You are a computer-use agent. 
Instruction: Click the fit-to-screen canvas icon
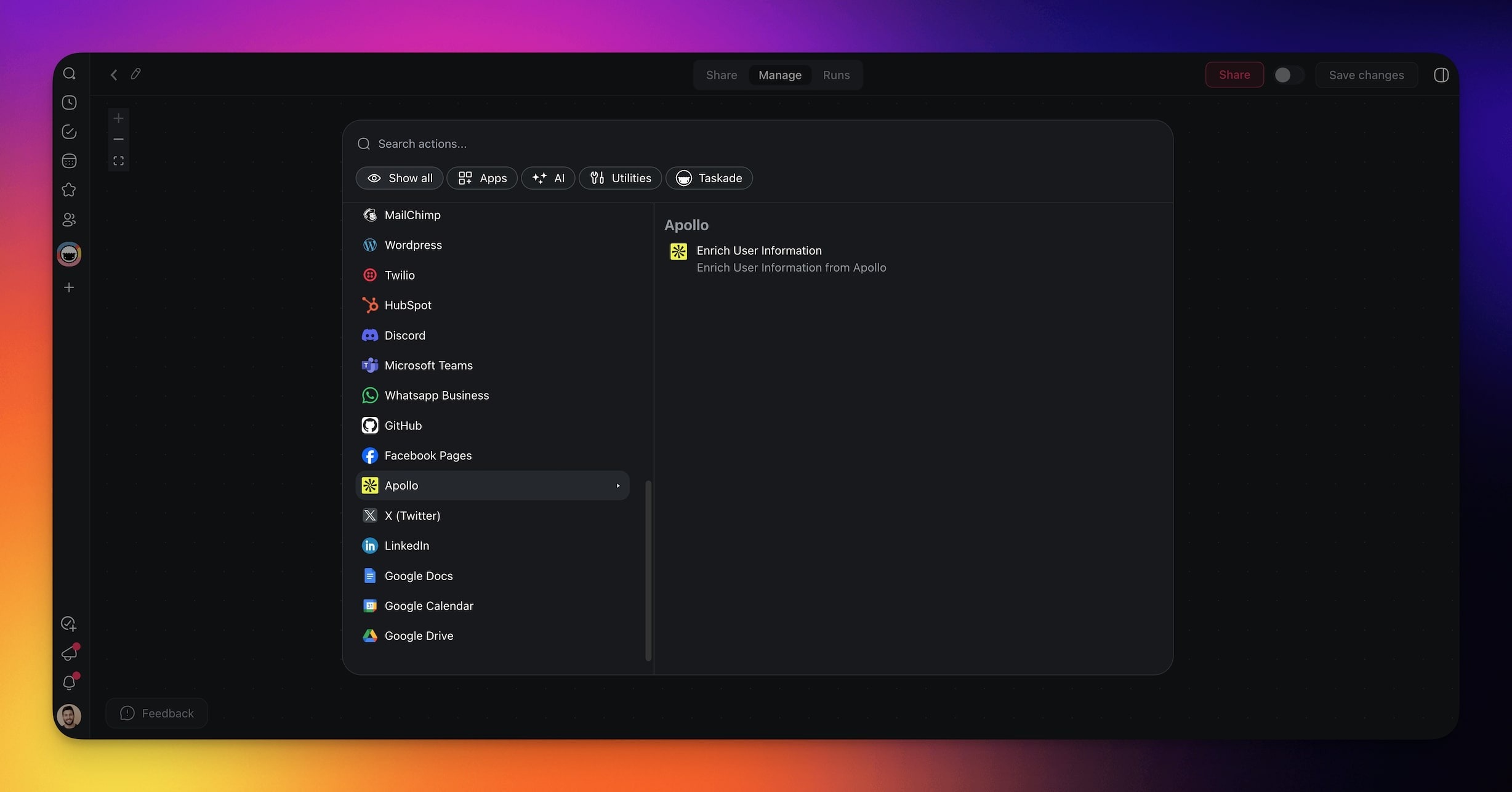coord(119,161)
